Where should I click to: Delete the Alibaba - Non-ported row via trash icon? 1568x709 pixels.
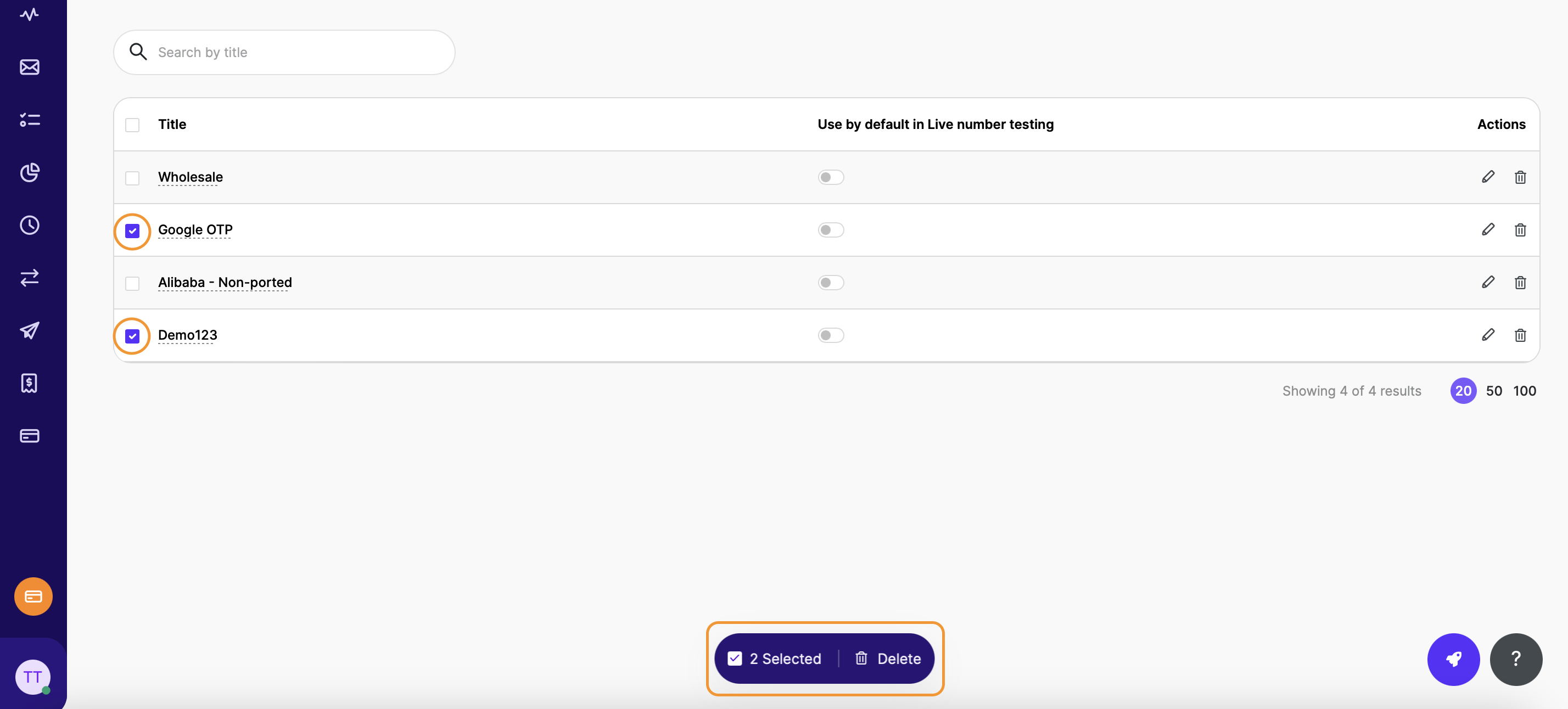click(1520, 283)
